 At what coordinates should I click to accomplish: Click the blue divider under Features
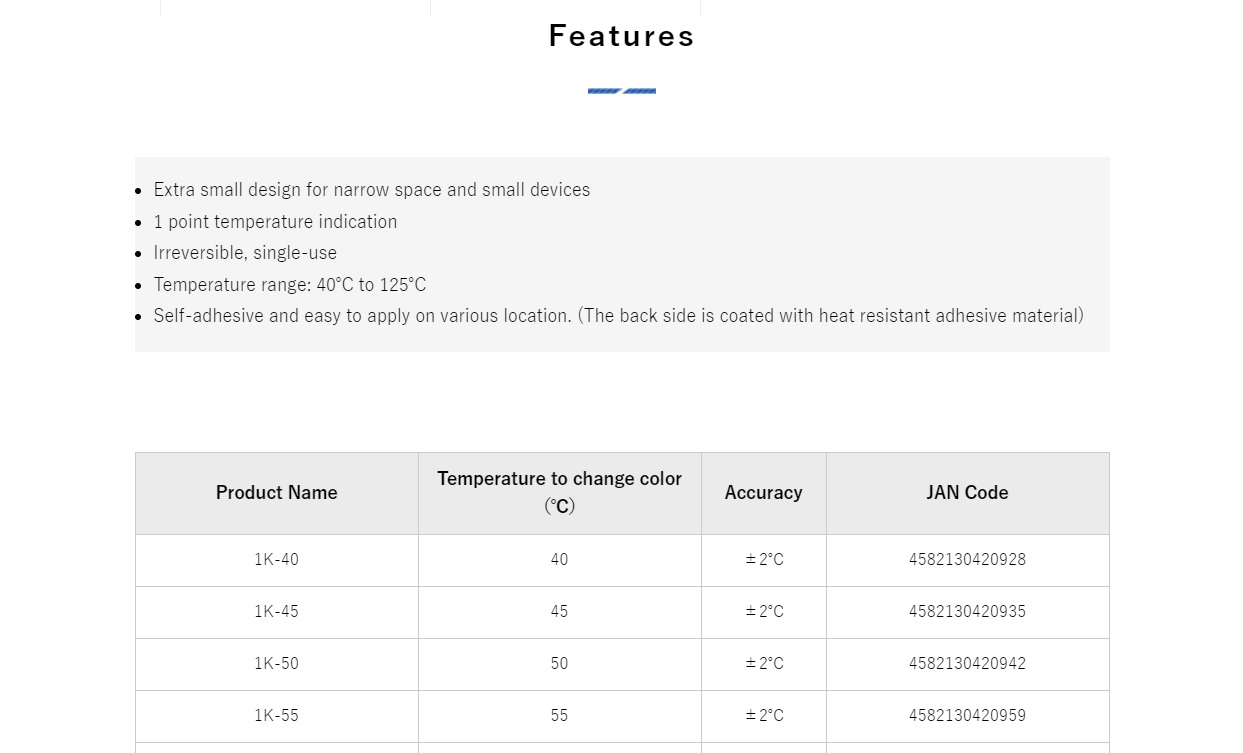click(621, 91)
